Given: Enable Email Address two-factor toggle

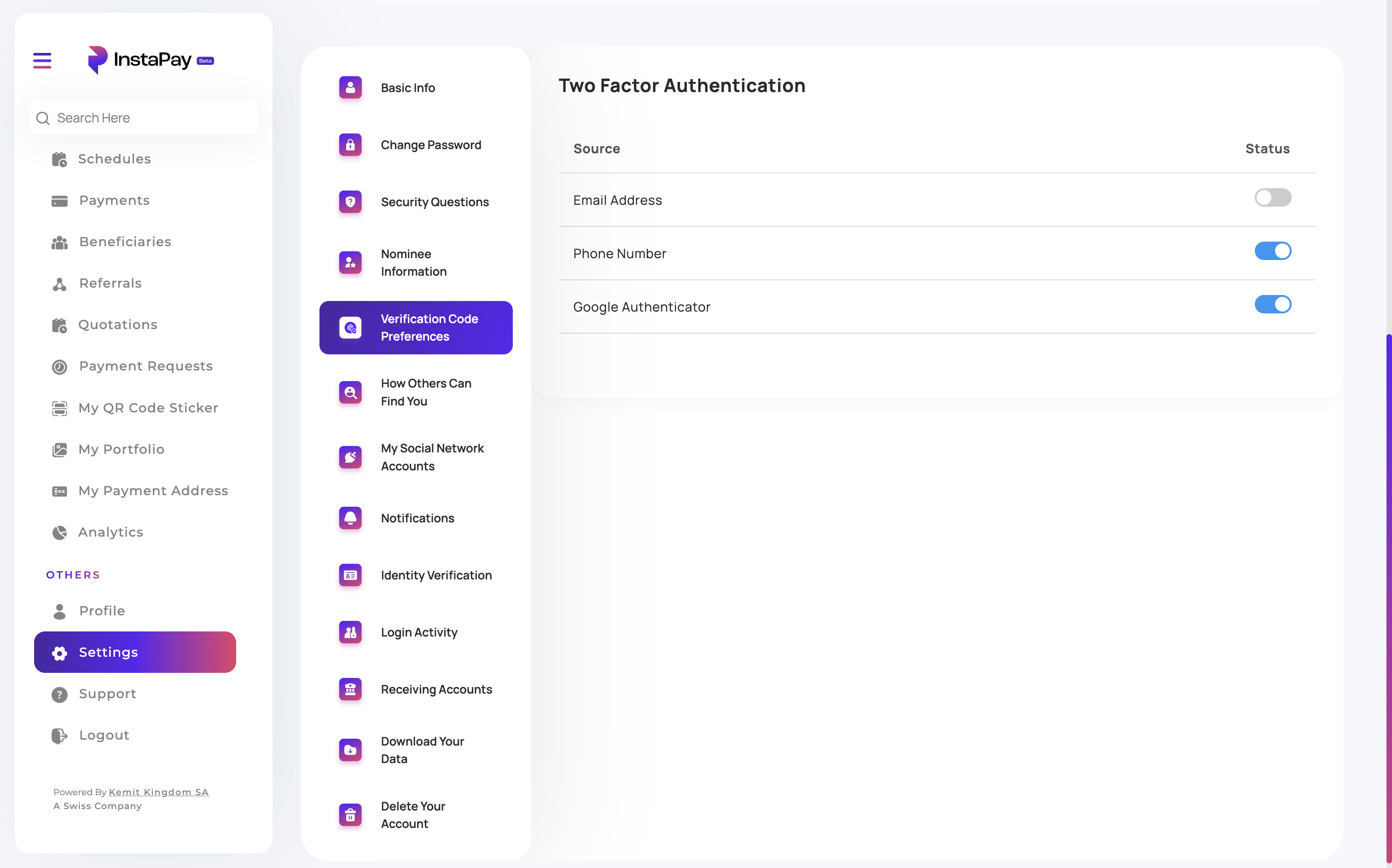Looking at the screenshot, I should point(1273,197).
